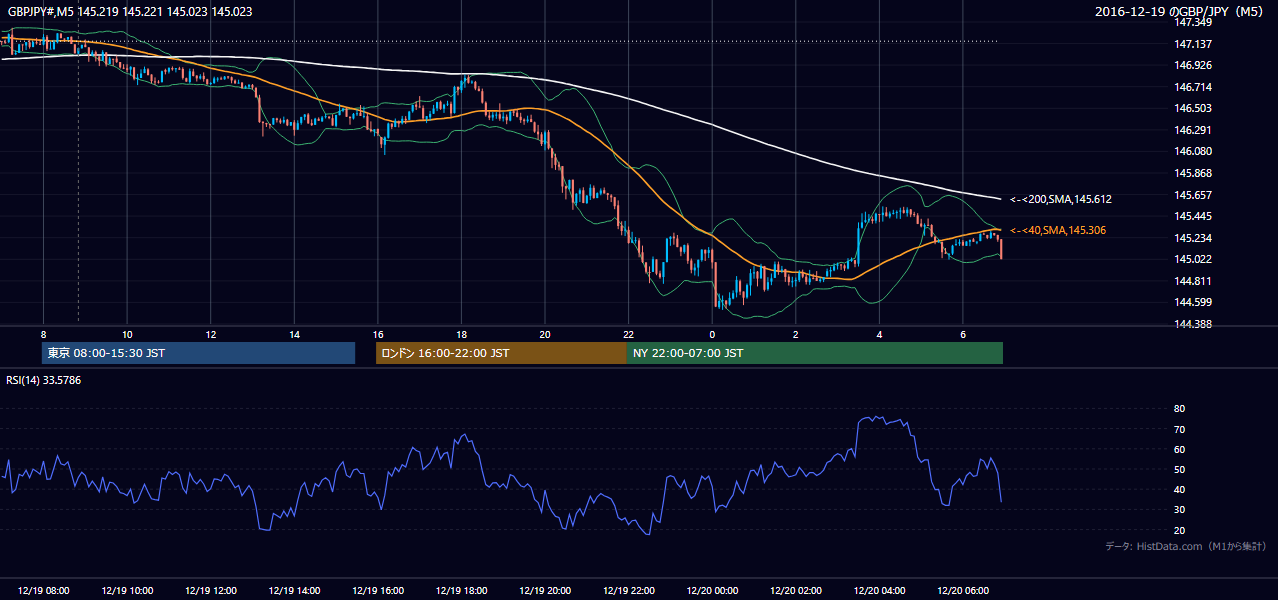Screen dimensions: 1278x600
Task: Click hour label 16 under the price chart
Action: coord(378,334)
